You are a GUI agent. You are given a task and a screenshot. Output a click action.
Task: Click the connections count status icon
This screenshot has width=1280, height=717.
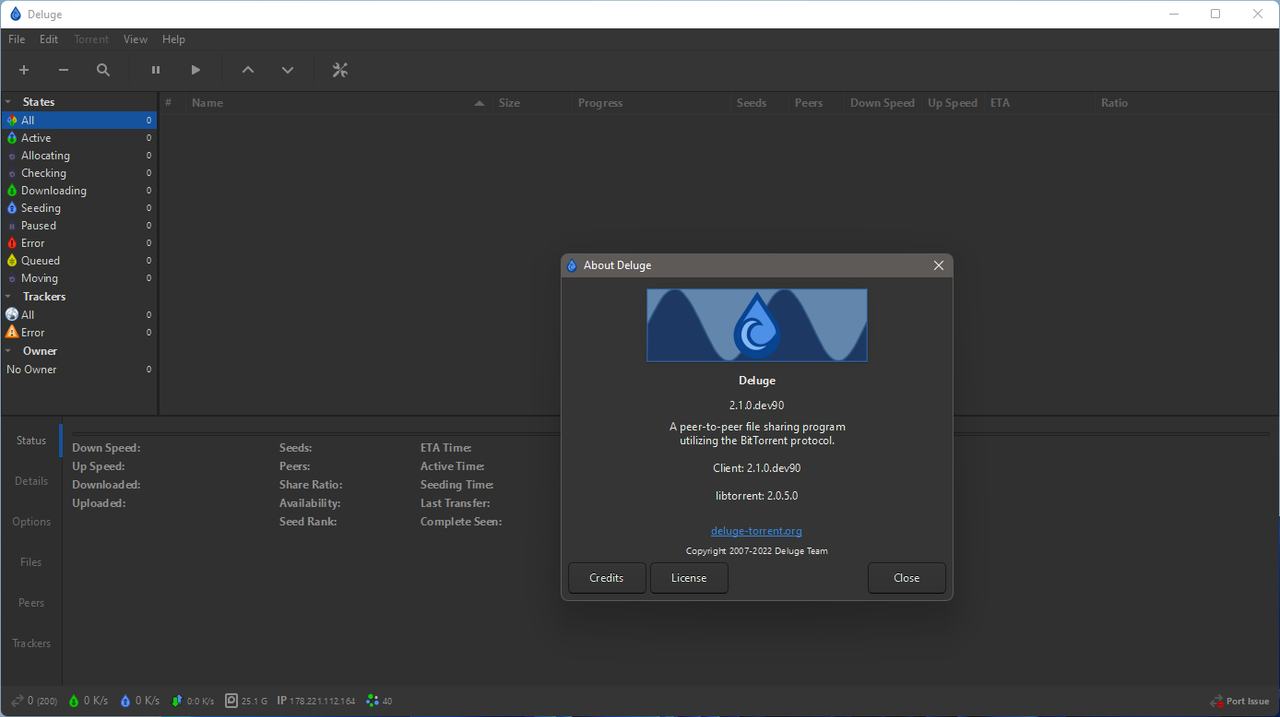point(33,701)
